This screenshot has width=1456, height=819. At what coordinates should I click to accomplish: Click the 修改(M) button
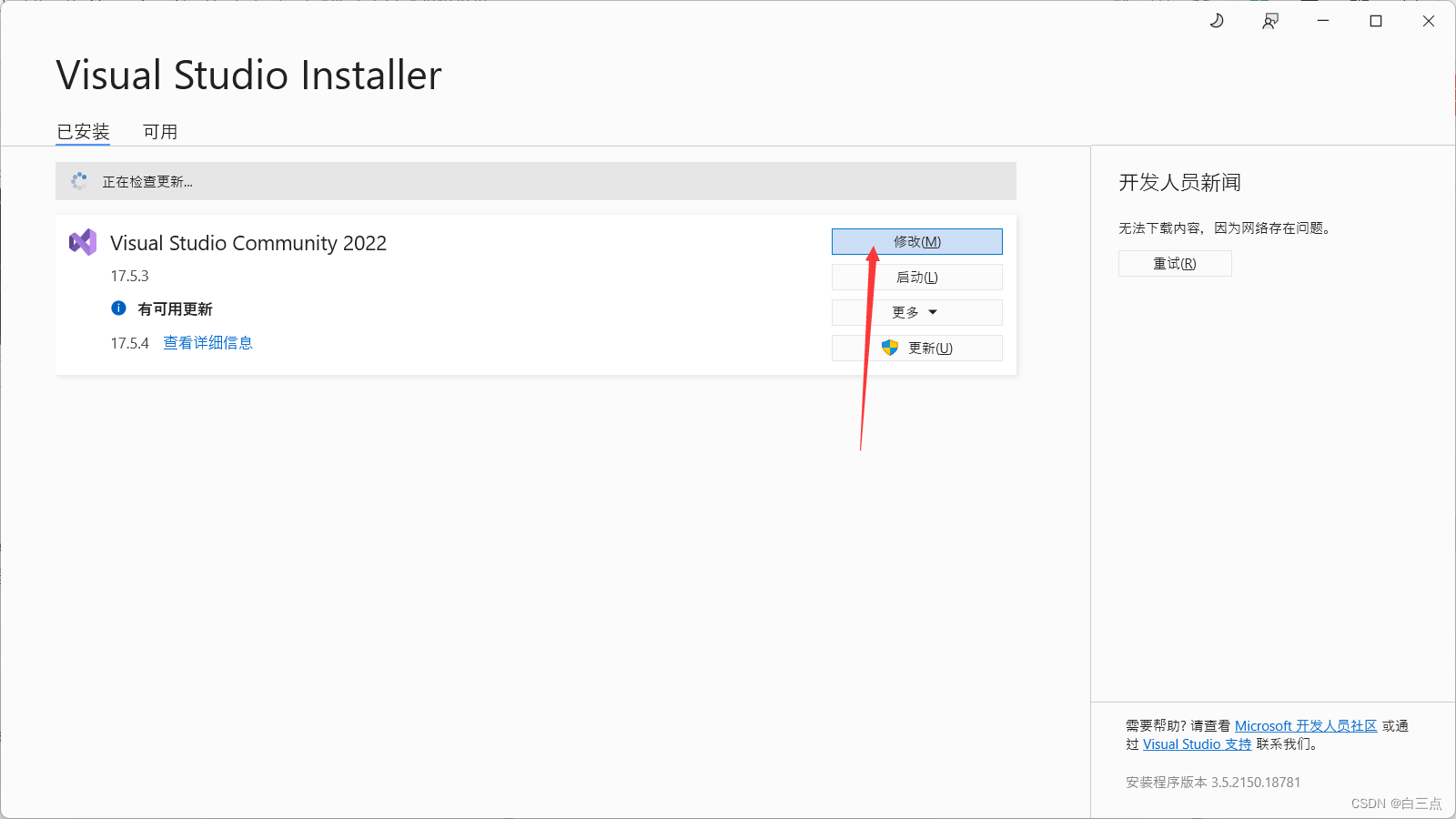[x=917, y=241]
